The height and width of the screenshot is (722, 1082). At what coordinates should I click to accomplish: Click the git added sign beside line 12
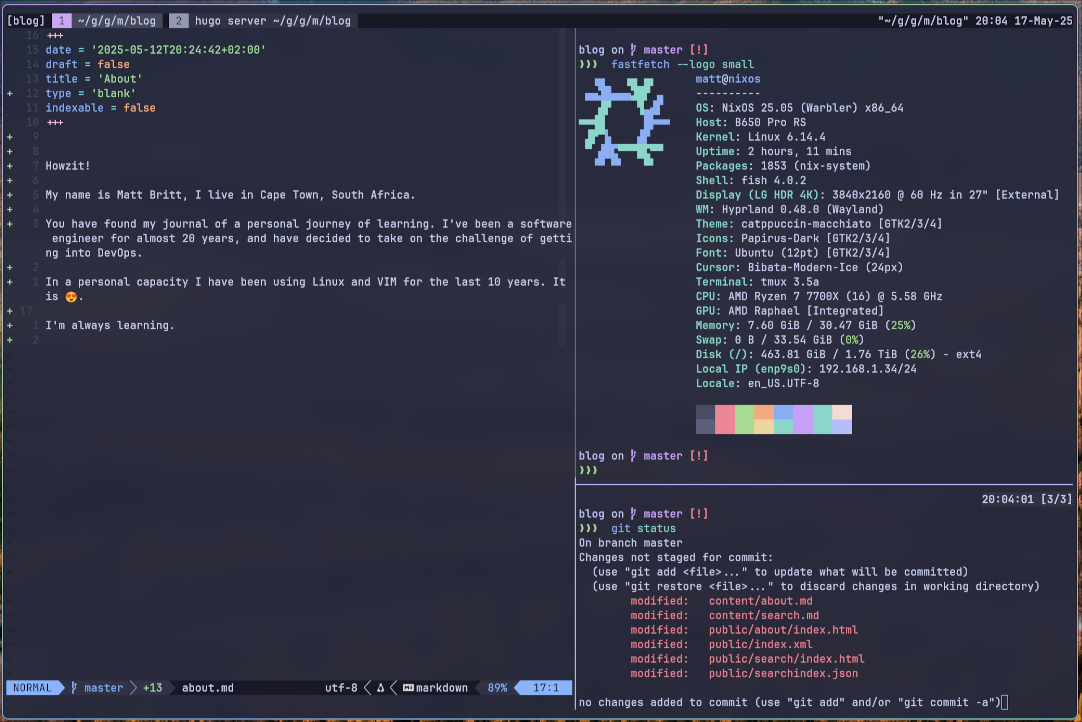10,93
